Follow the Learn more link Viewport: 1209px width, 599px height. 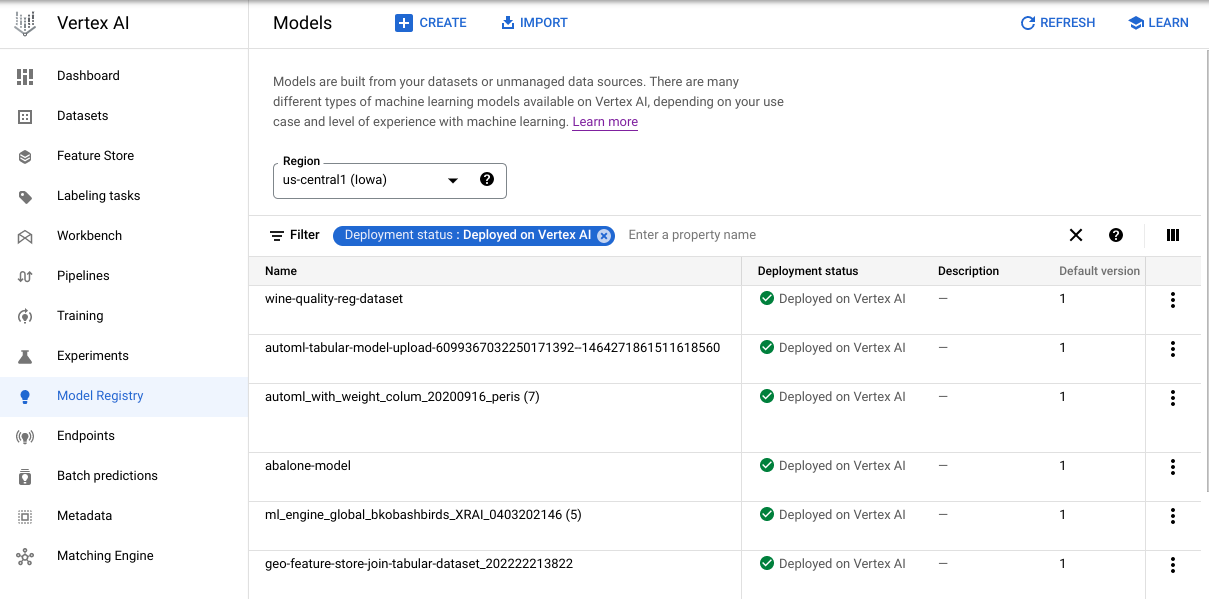tap(605, 122)
